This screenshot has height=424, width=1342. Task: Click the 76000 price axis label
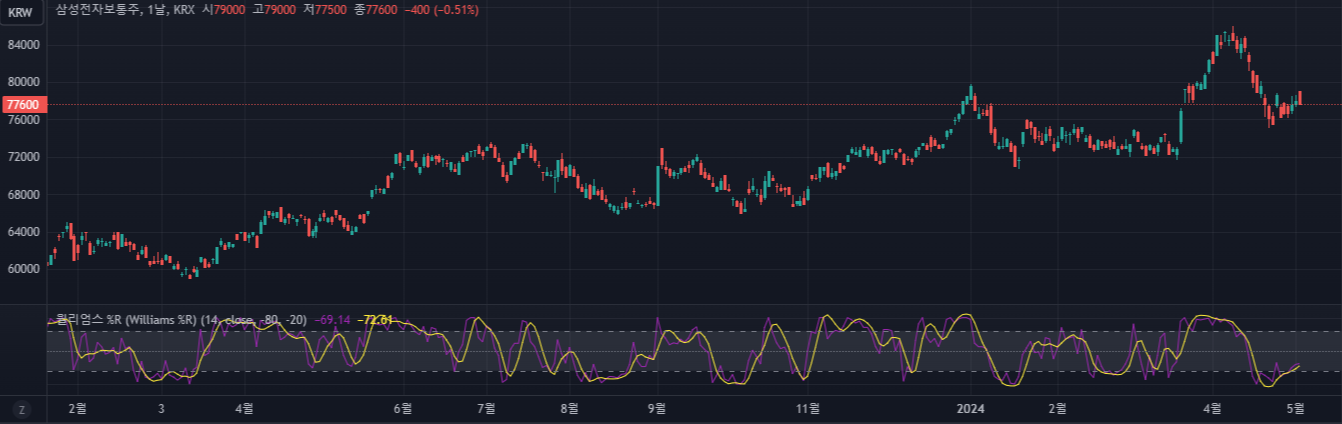click(22, 120)
